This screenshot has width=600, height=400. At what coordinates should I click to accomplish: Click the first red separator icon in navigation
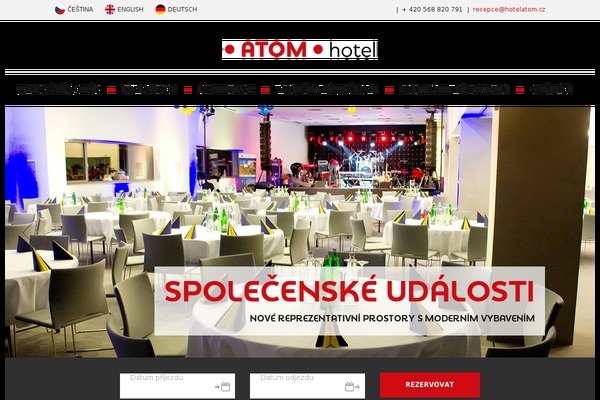[x=111, y=90]
